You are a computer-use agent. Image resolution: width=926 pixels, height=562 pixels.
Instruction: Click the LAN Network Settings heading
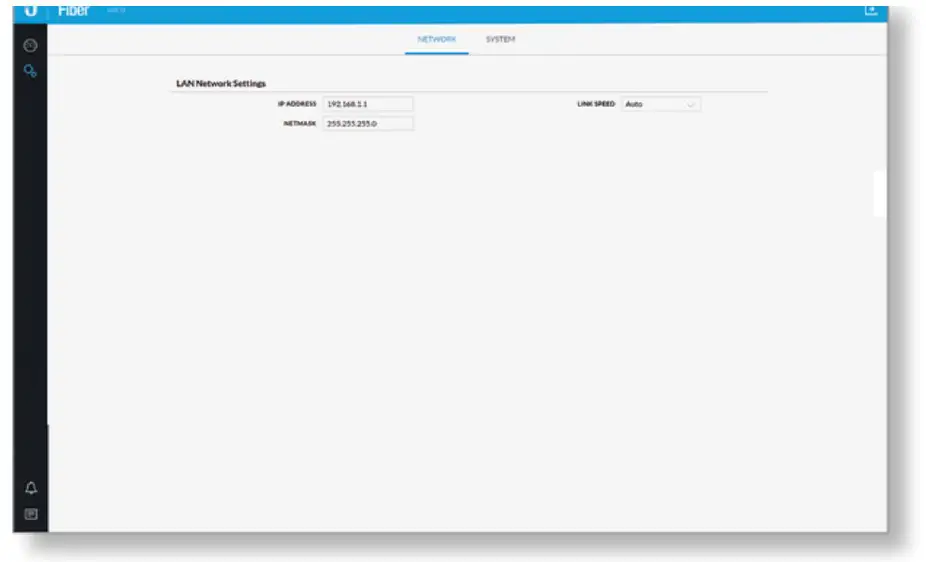coord(221,83)
